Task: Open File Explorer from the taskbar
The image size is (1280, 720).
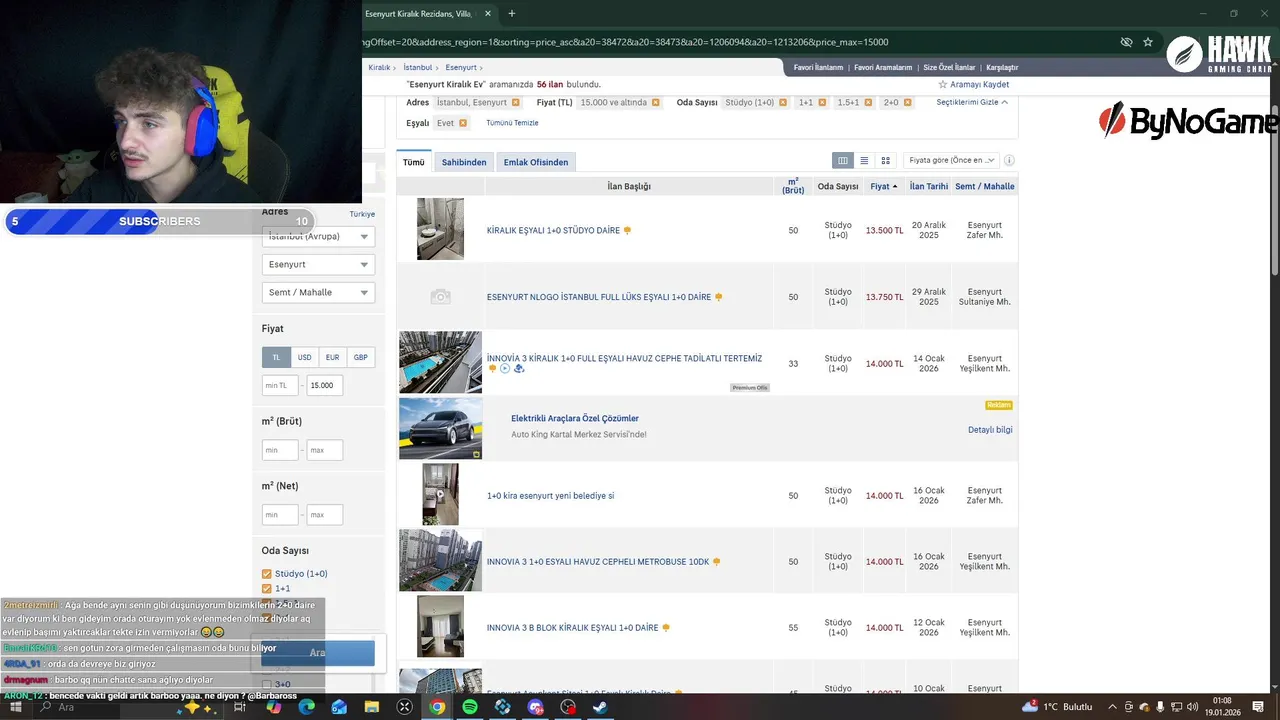Action: 372,707
